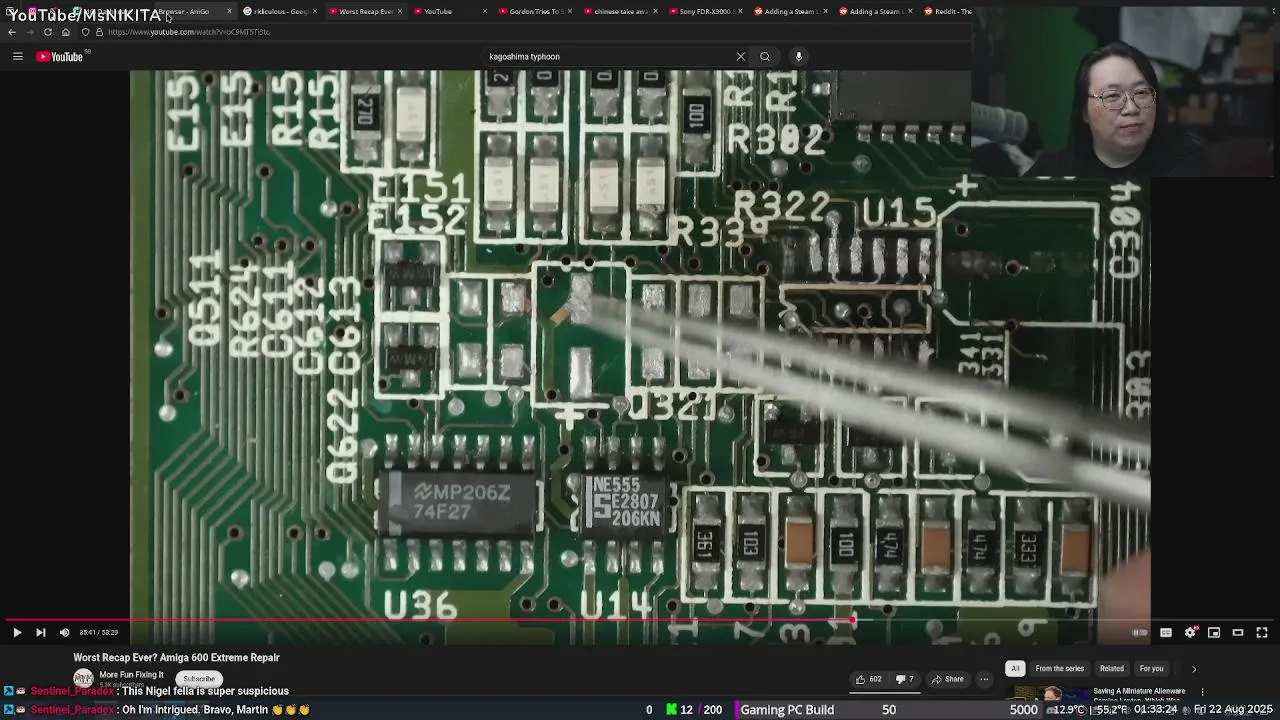This screenshot has width=1280, height=720.
Task: Click the browser address bar URL
Action: [x=189, y=32]
